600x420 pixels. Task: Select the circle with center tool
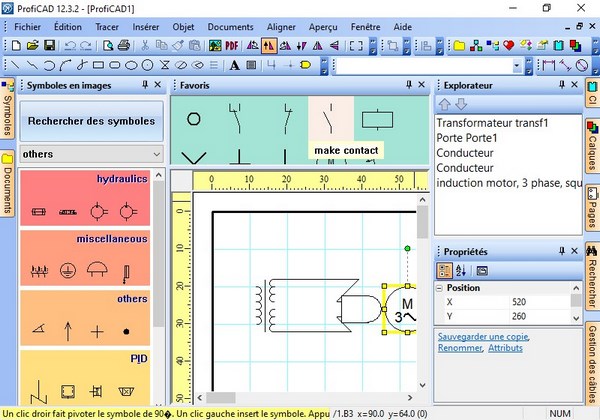point(148,65)
